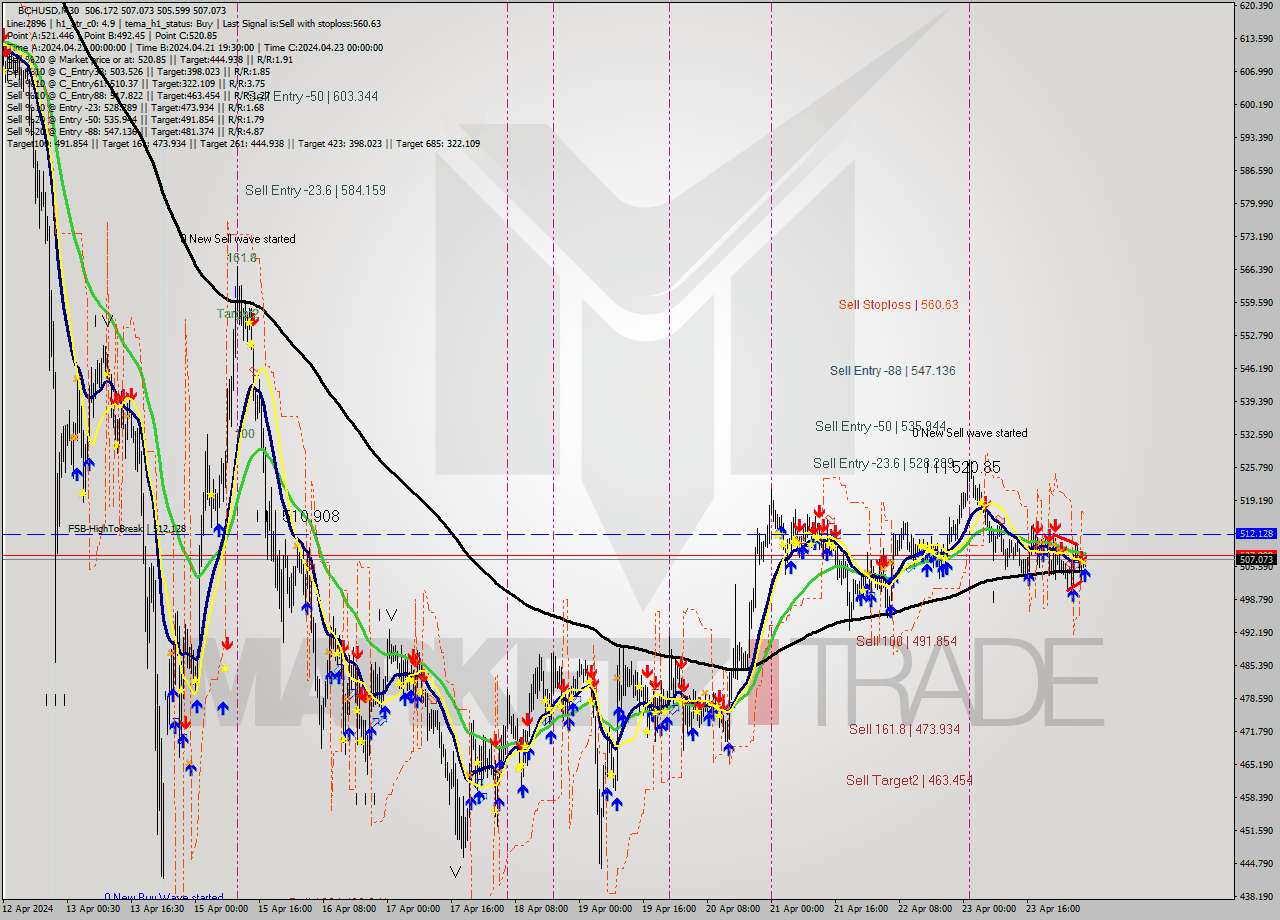Click the 'Sell 100 | 491.854' target label

pos(906,641)
